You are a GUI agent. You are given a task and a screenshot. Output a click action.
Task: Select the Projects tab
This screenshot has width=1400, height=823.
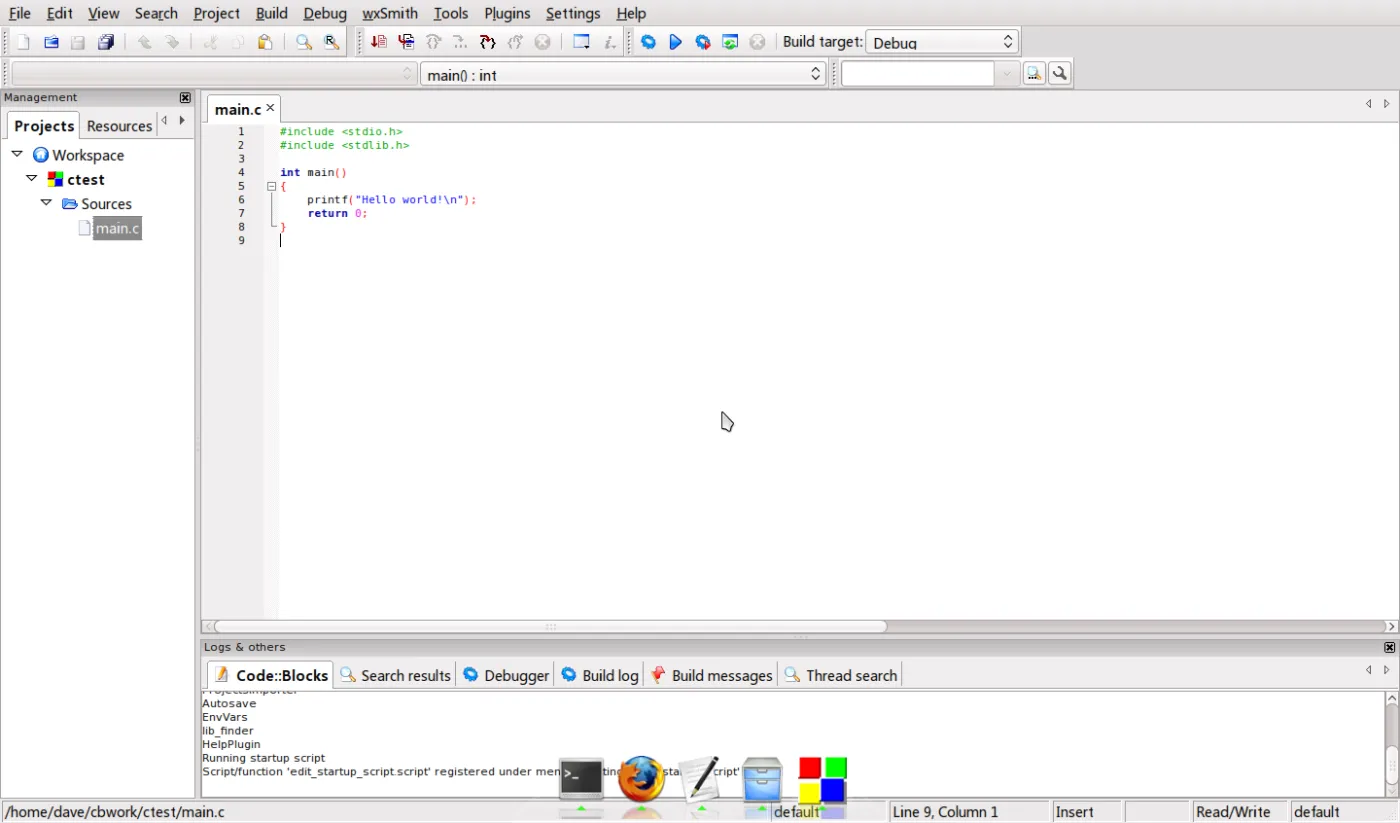pyautogui.click(x=44, y=126)
